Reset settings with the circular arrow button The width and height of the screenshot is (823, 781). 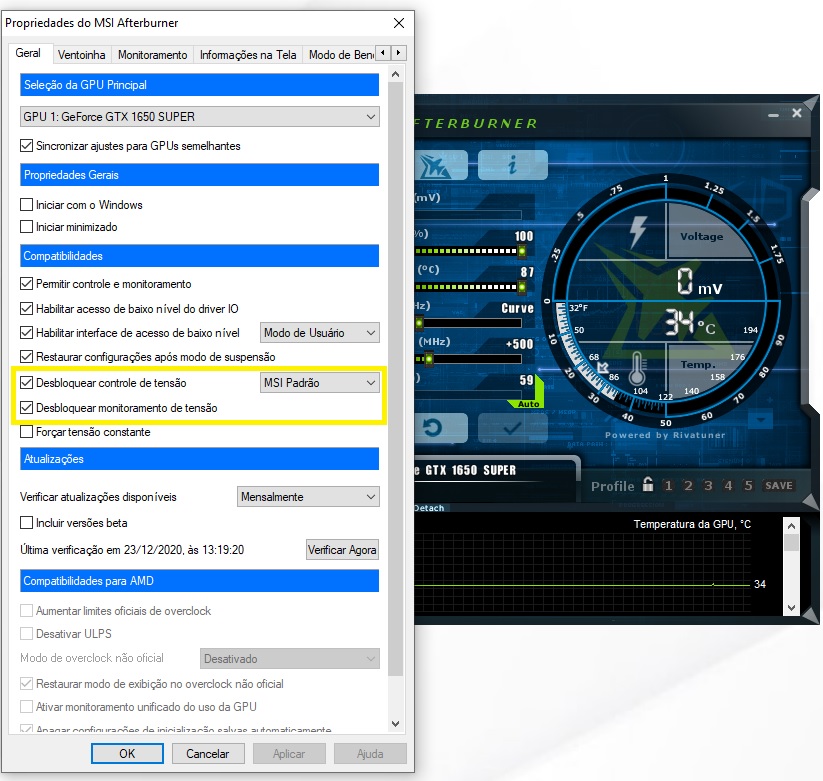(440, 428)
